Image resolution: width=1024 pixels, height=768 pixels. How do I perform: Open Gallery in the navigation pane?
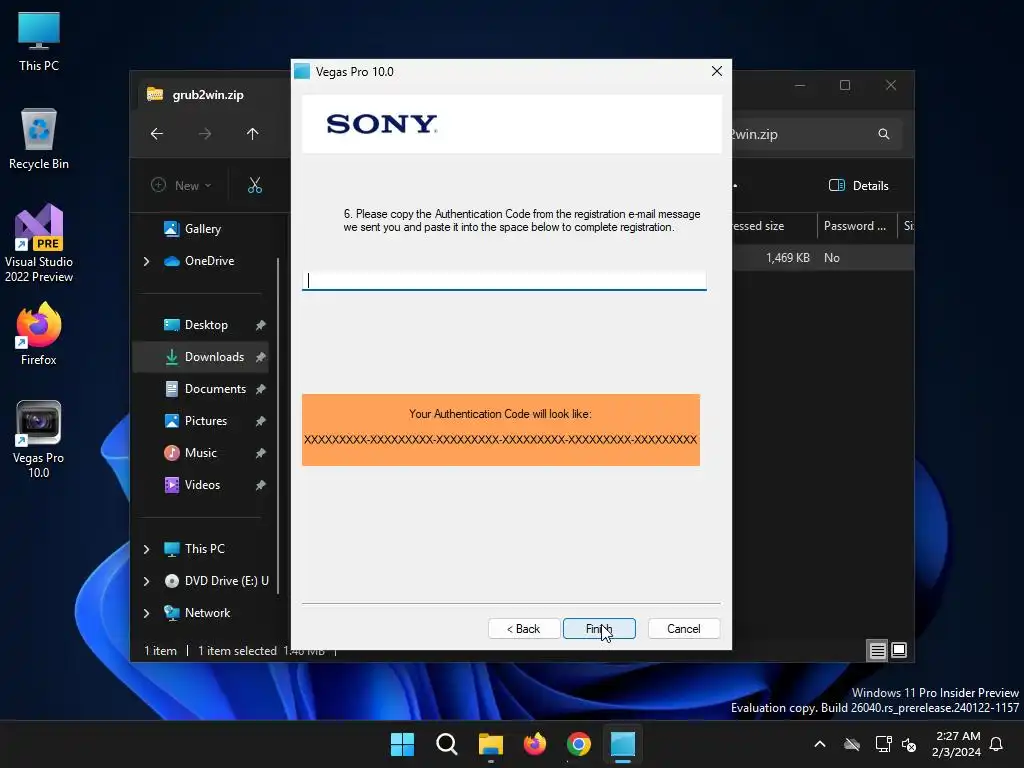click(202, 229)
